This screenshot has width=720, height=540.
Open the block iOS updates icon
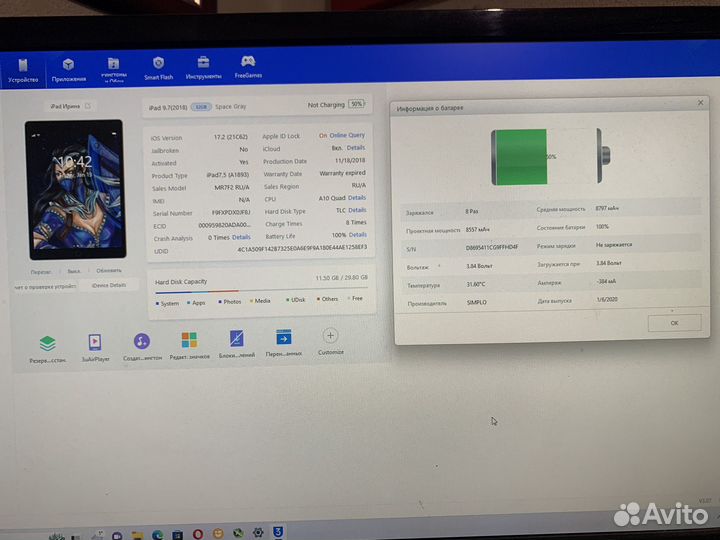tap(236, 339)
